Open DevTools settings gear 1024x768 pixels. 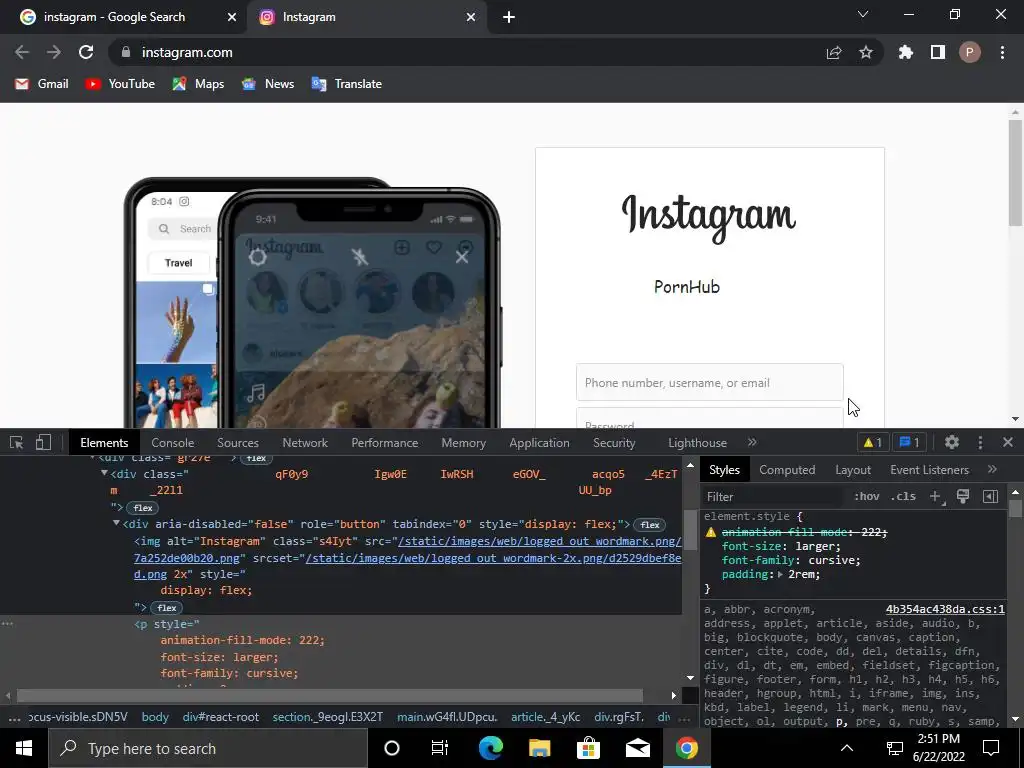tap(952, 442)
